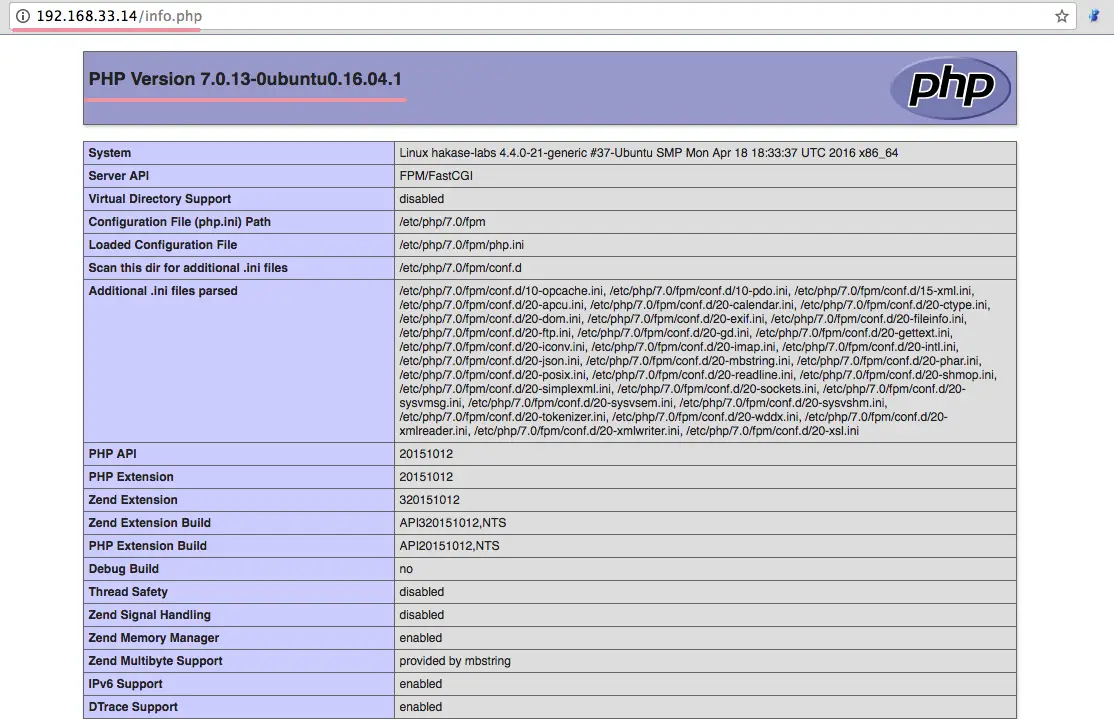Select the /etc/php/7.0/fpm path value
This screenshot has height=719, width=1114.
tap(443, 222)
